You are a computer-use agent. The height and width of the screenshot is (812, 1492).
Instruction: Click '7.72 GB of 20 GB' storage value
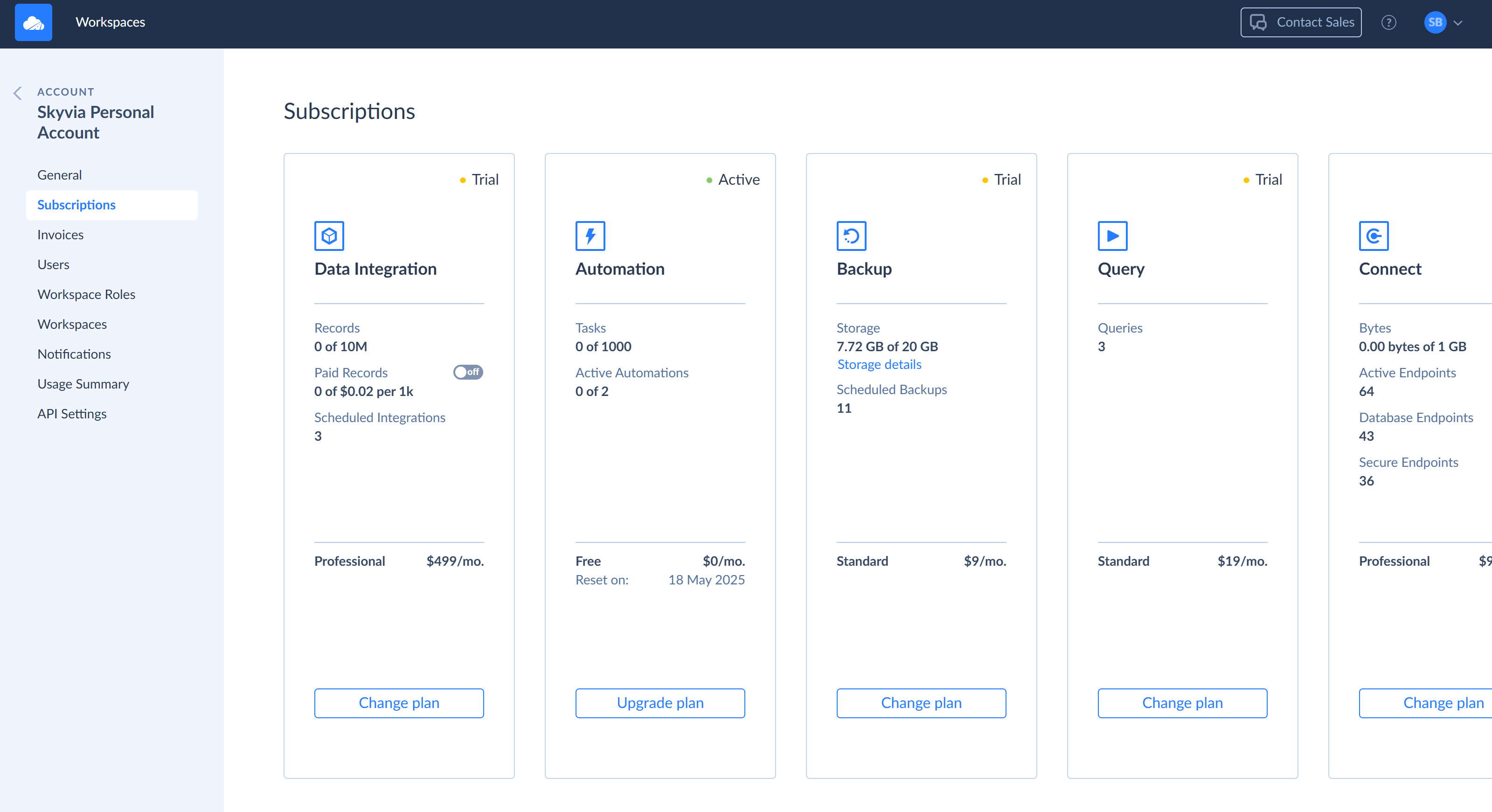888,347
